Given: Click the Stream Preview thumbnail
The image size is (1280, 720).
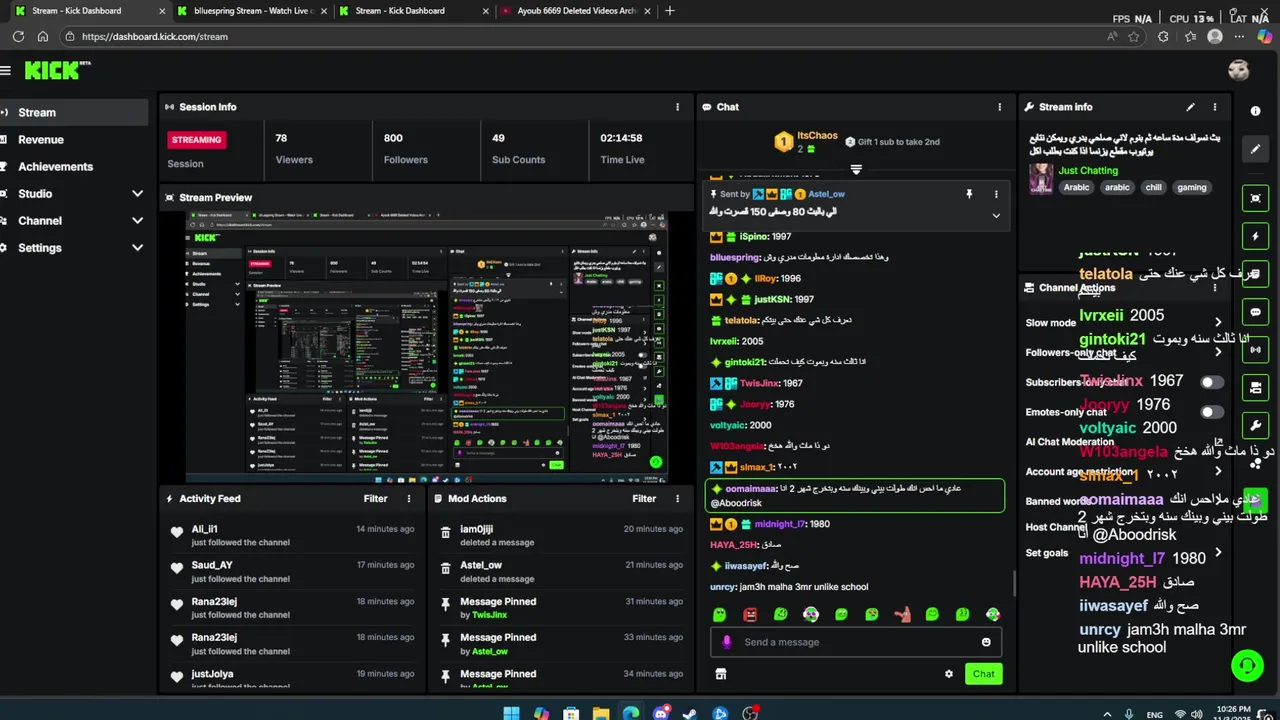Looking at the screenshot, I should click(426, 347).
